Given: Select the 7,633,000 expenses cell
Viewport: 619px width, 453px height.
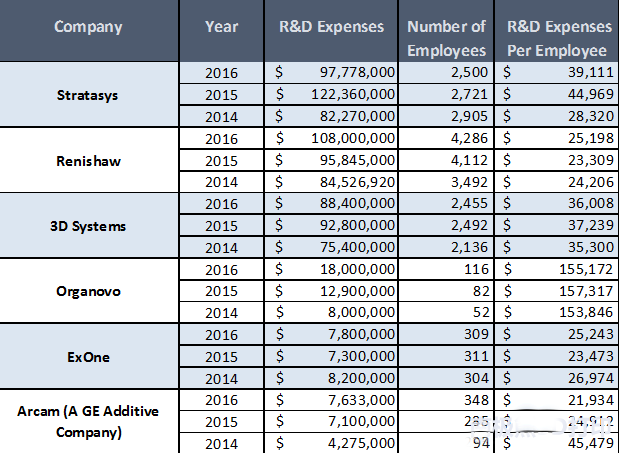Looking at the screenshot, I should point(331,400).
